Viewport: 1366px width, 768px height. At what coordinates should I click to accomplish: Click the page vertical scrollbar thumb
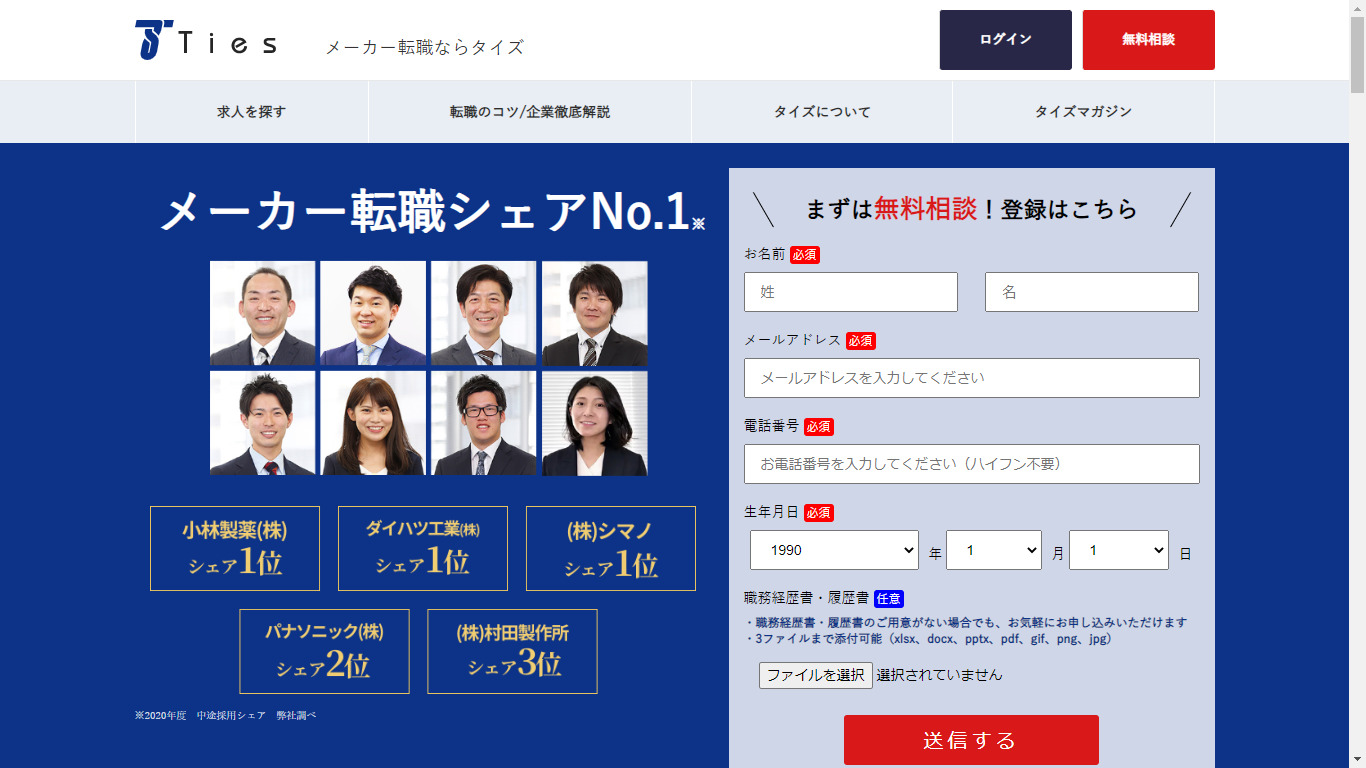[1357, 55]
